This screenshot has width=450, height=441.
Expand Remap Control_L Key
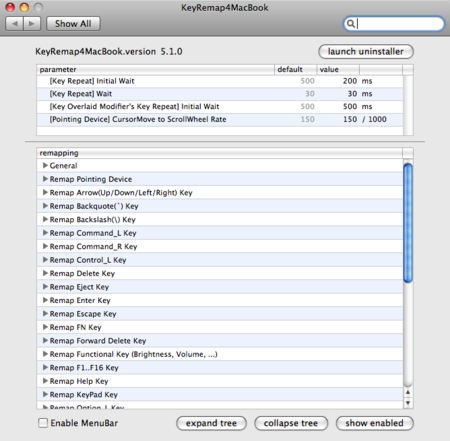point(45,260)
